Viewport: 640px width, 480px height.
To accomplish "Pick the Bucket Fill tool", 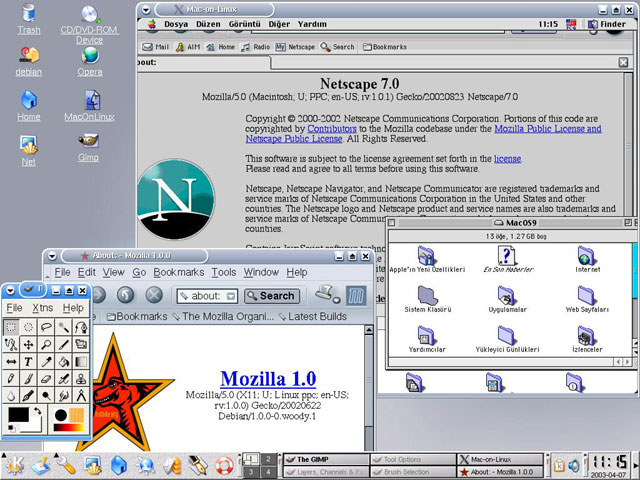I will 63,361.
